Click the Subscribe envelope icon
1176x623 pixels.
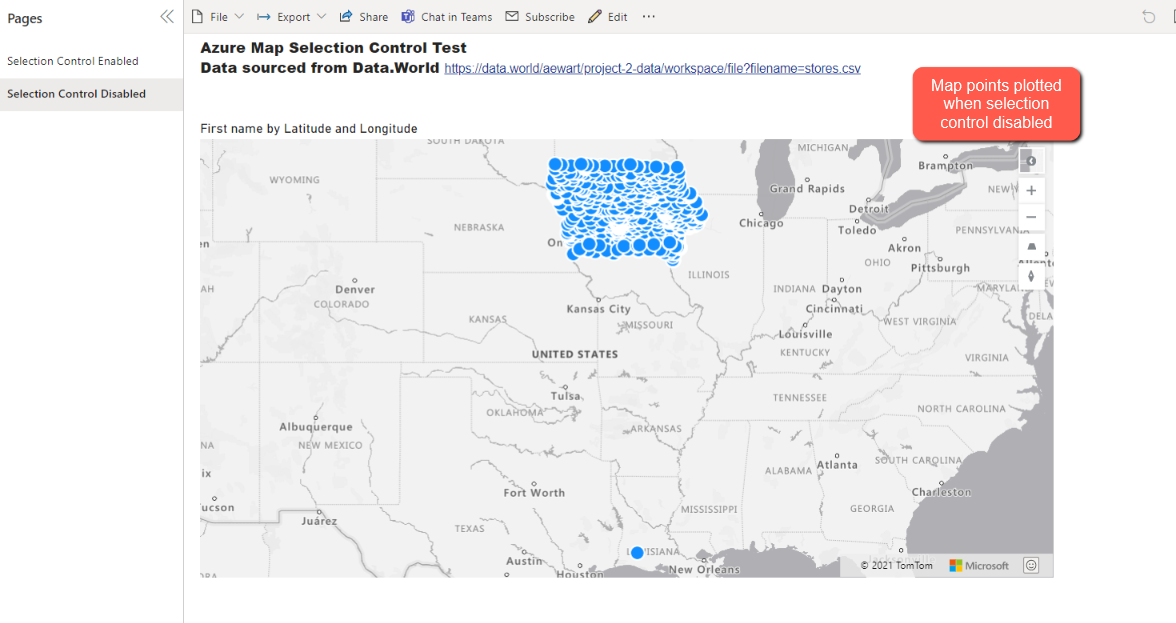click(x=512, y=16)
